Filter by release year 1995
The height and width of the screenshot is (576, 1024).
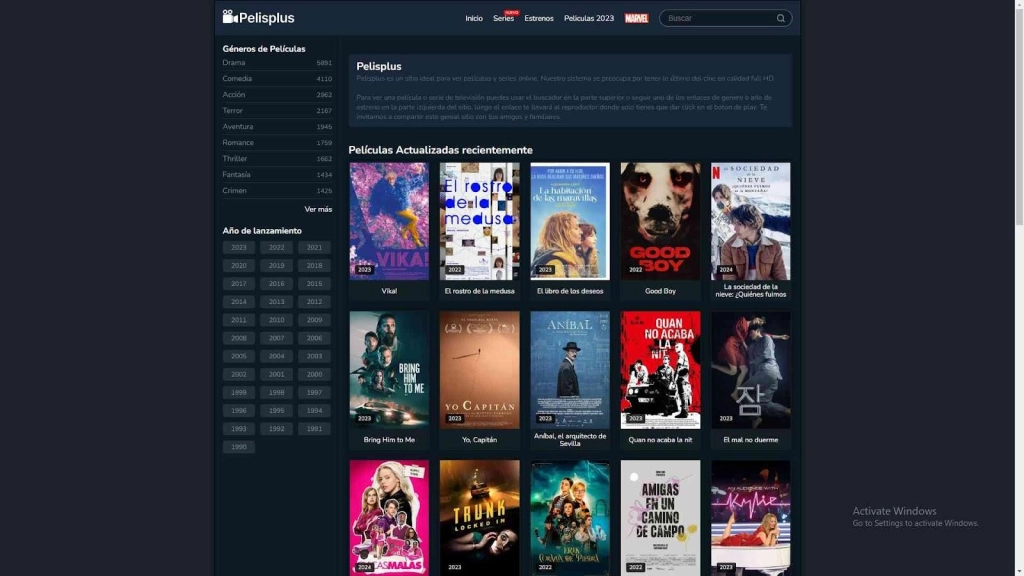pyautogui.click(x=276, y=411)
